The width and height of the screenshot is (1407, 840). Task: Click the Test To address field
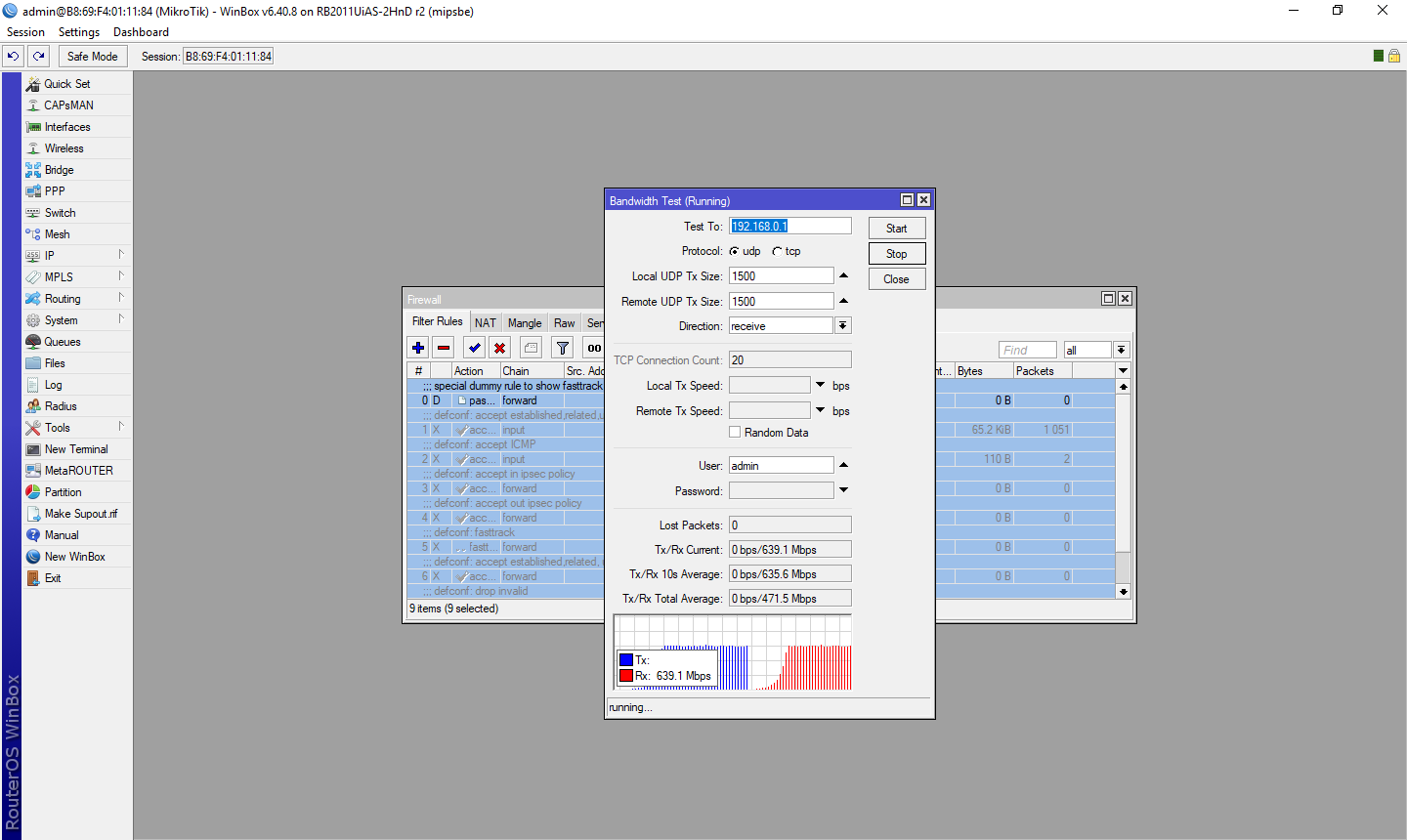790,226
